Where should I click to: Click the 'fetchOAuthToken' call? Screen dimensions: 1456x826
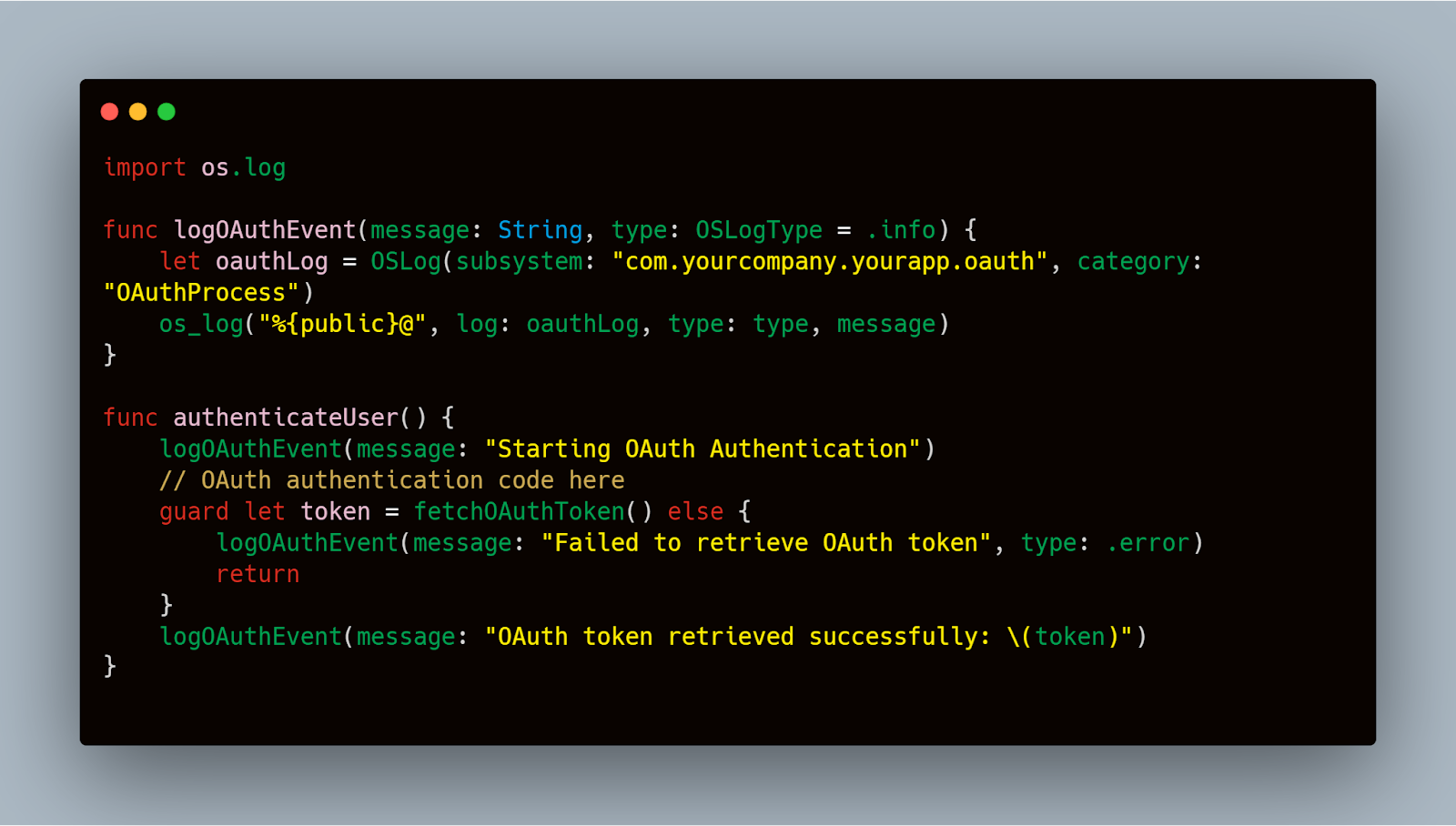click(519, 512)
